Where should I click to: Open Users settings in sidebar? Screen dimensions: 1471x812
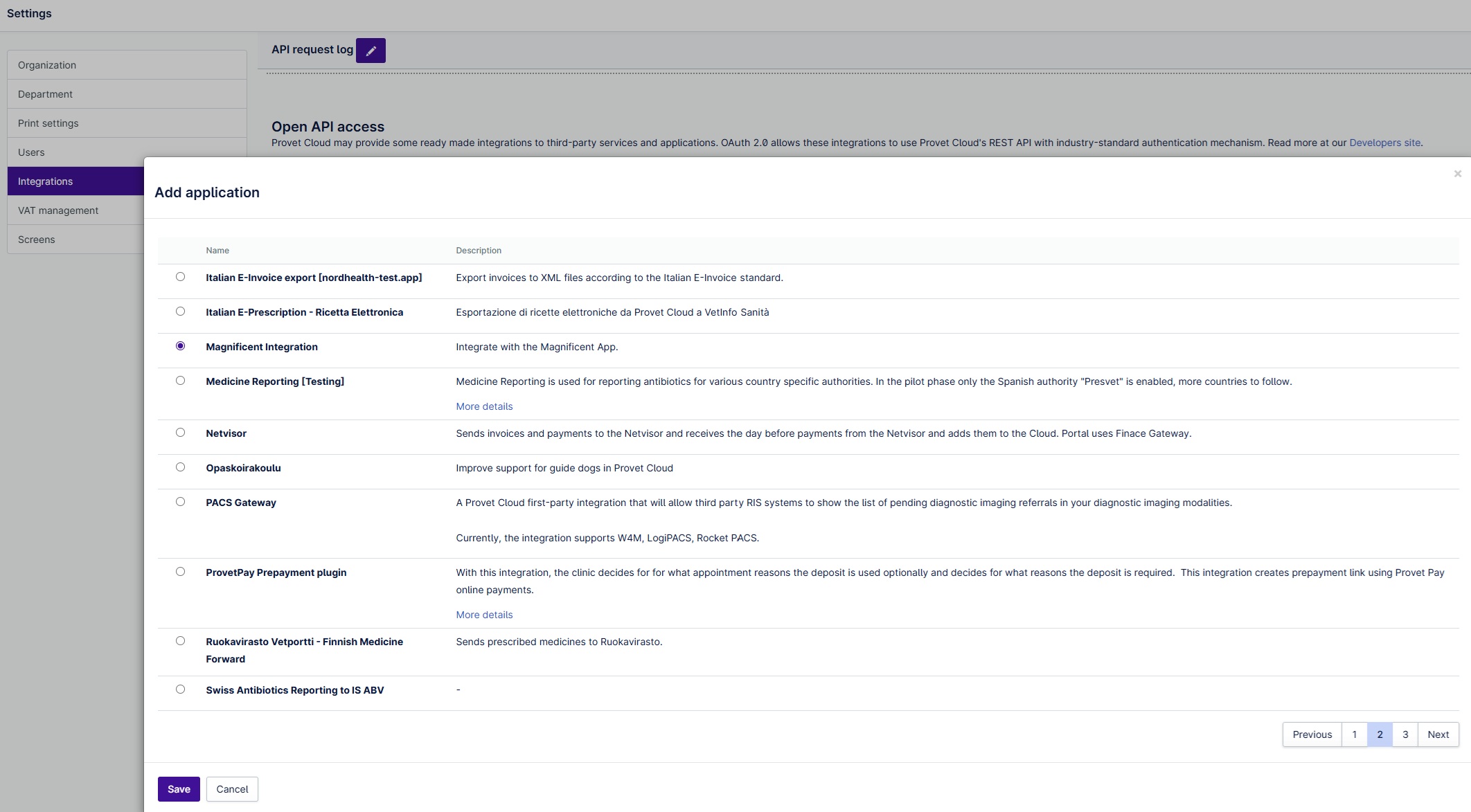(127, 152)
